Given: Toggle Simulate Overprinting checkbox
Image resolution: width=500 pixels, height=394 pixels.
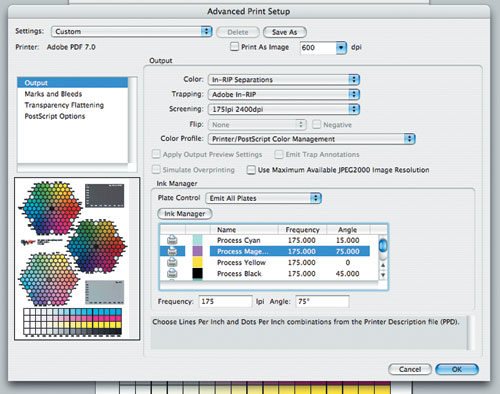Looking at the screenshot, I should (x=156, y=169).
